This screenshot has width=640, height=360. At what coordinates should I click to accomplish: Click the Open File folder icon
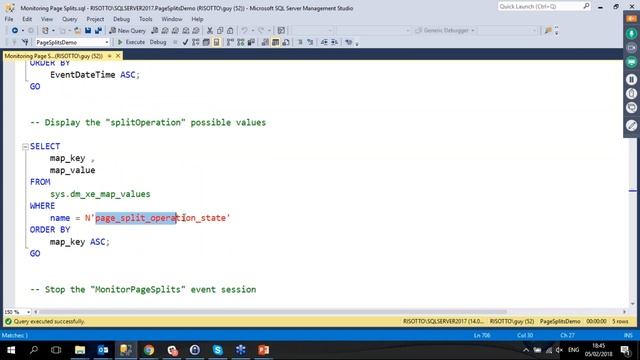click(77, 31)
